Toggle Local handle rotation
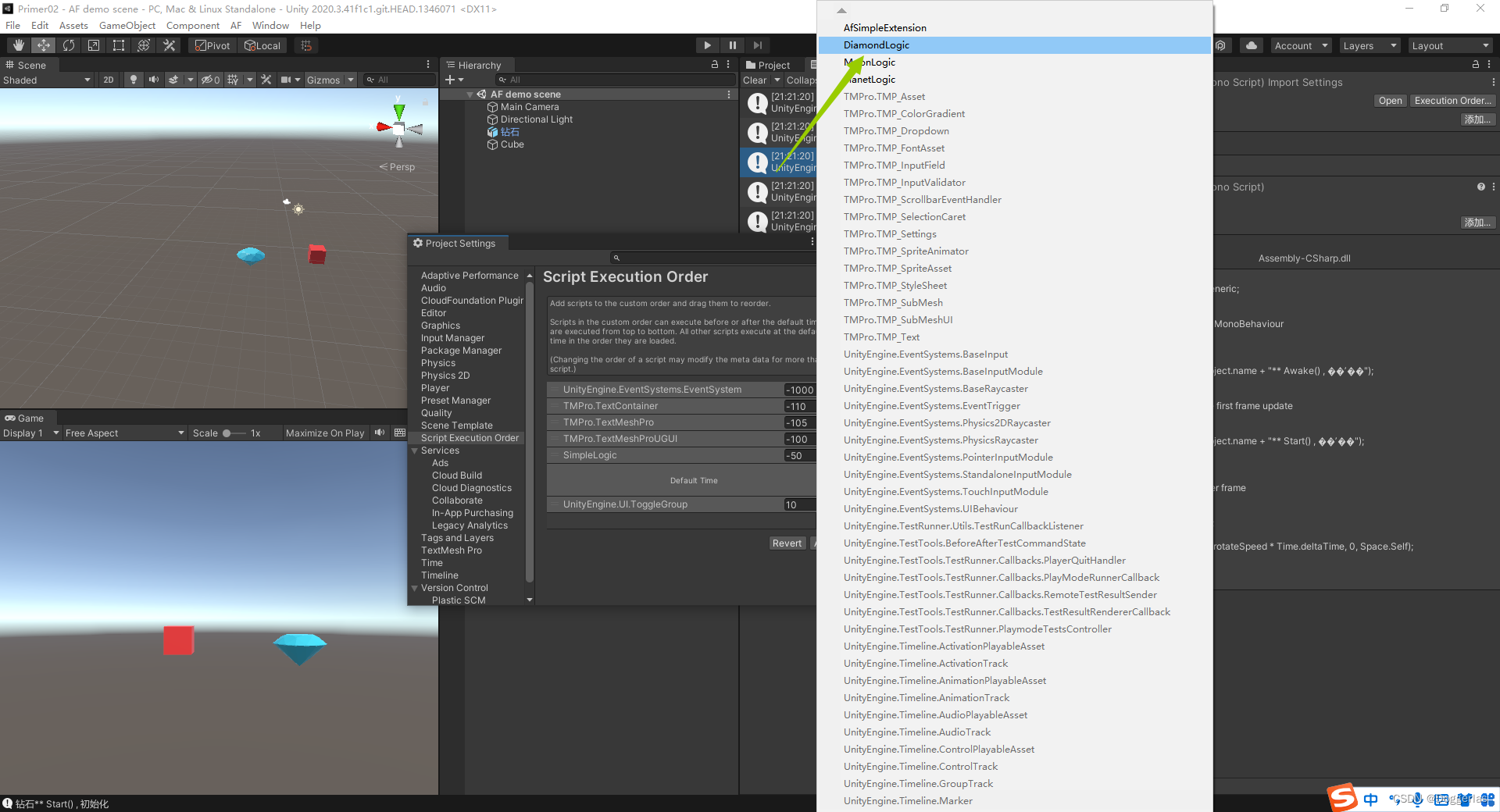 pyautogui.click(x=262, y=45)
